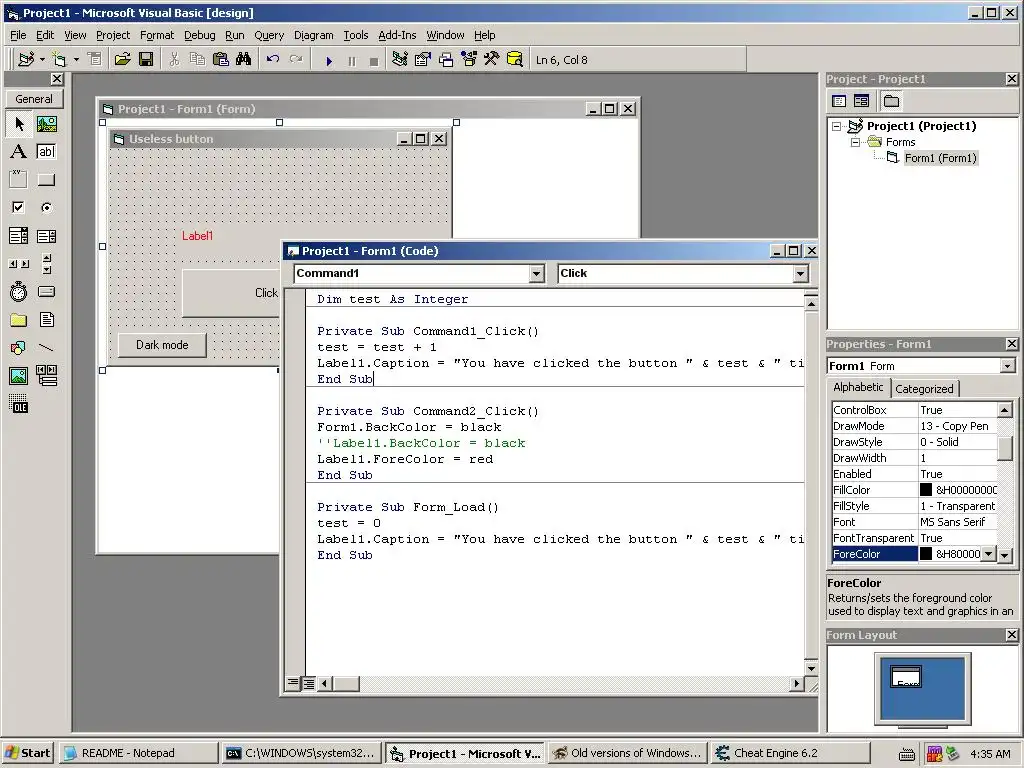Open the Command1 object dropdown in code window
Image resolution: width=1024 pixels, height=768 pixels.
click(536, 274)
